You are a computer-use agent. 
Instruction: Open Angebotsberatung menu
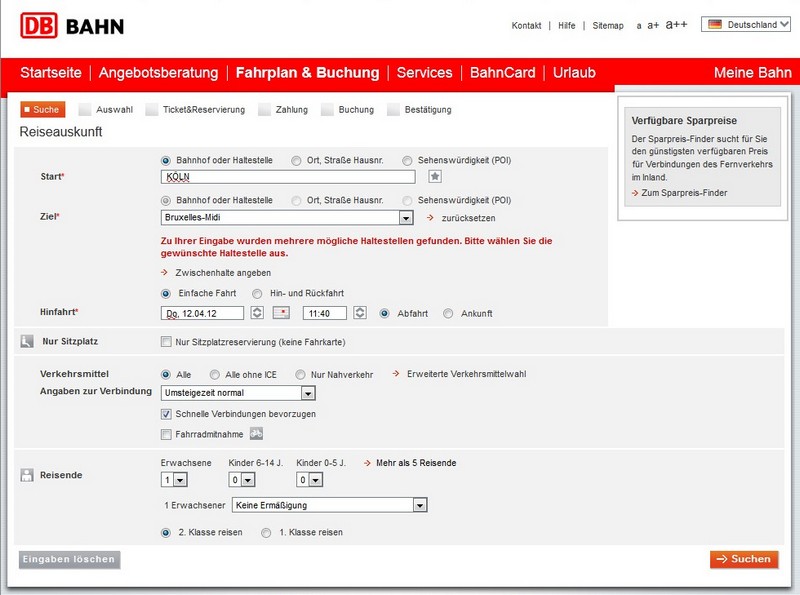click(159, 72)
